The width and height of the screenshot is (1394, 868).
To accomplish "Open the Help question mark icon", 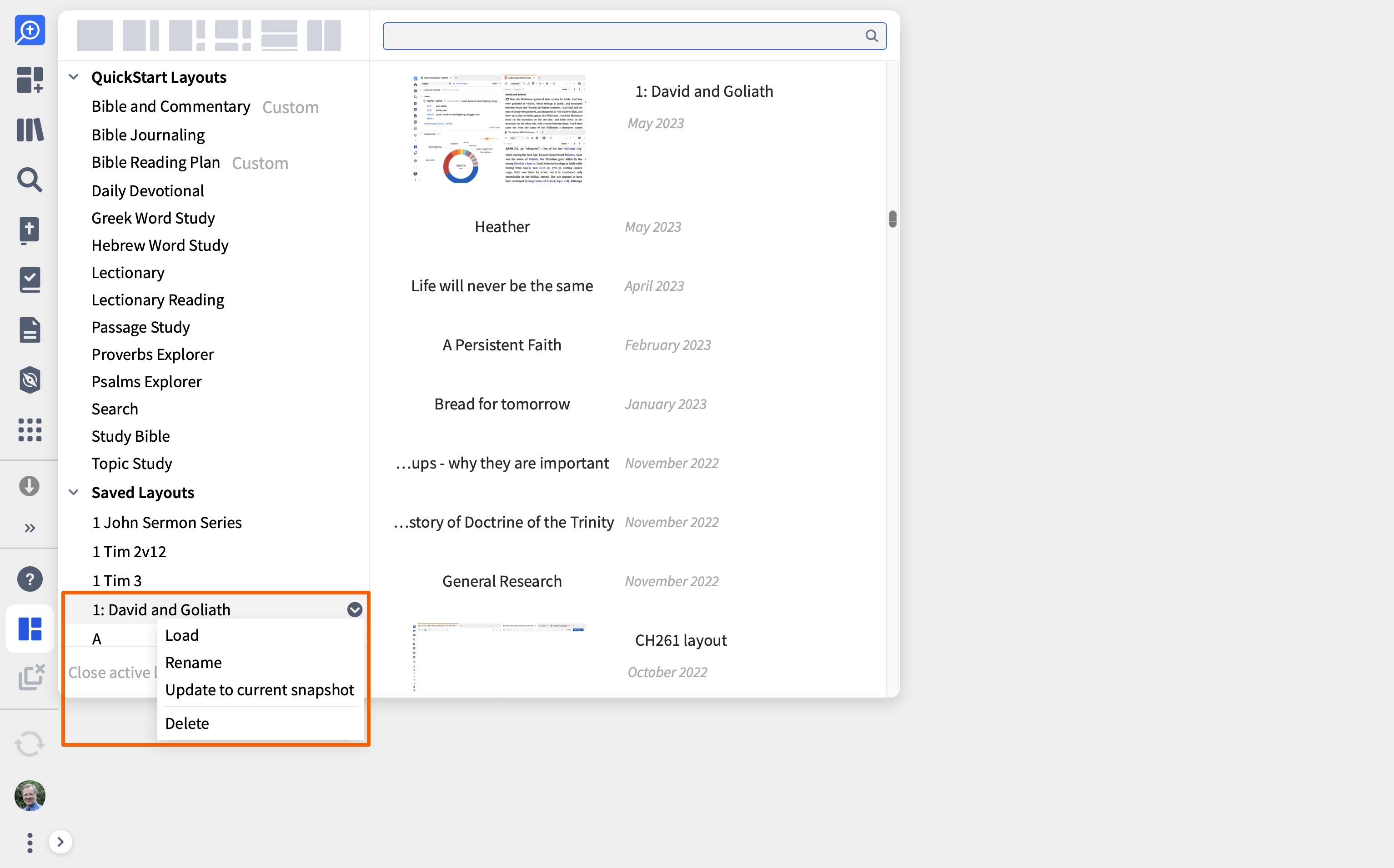I will (x=30, y=579).
